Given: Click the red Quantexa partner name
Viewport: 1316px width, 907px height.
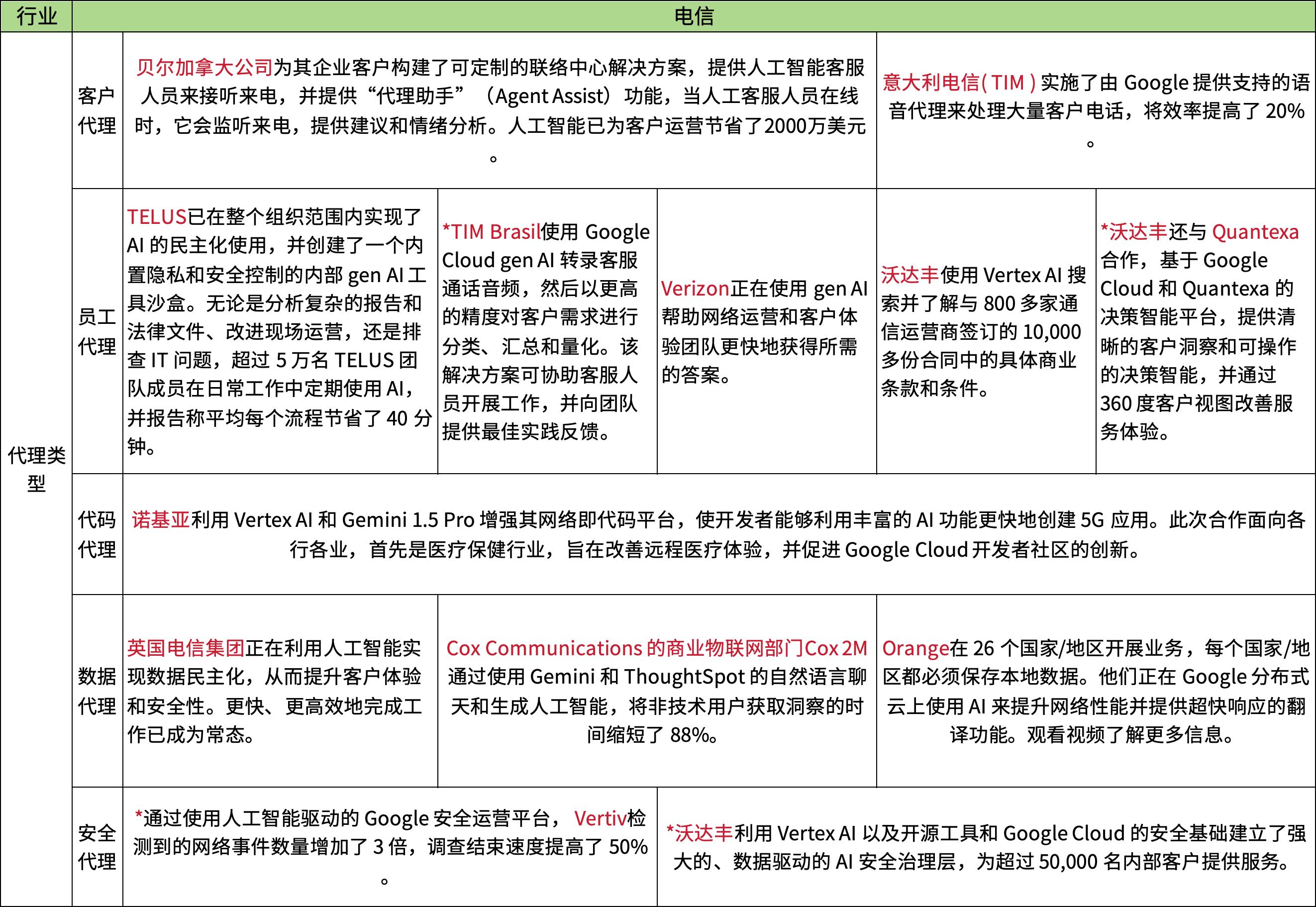Looking at the screenshot, I should [x=1255, y=232].
